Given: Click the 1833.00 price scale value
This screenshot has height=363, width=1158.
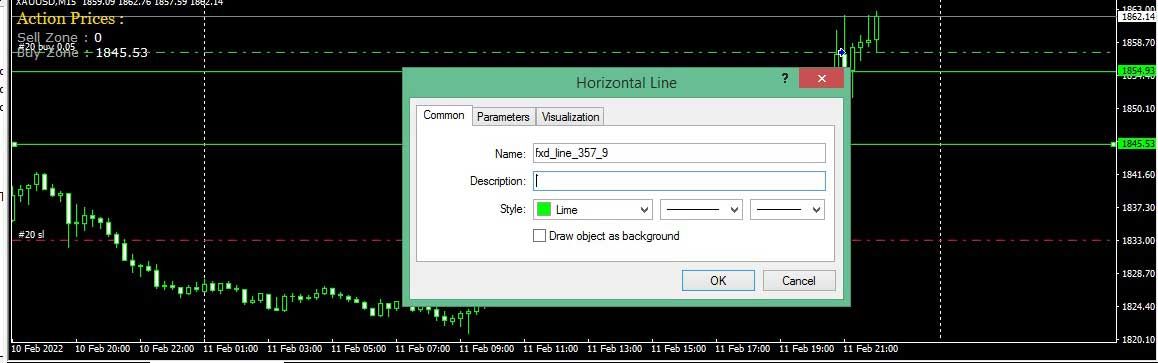Looking at the screenshot, I should [1137, 241].
